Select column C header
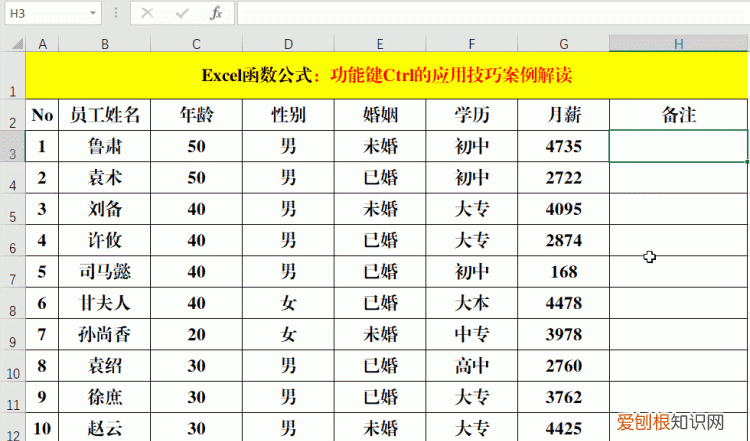Screen dimensions: 750x441 [197, 44]
